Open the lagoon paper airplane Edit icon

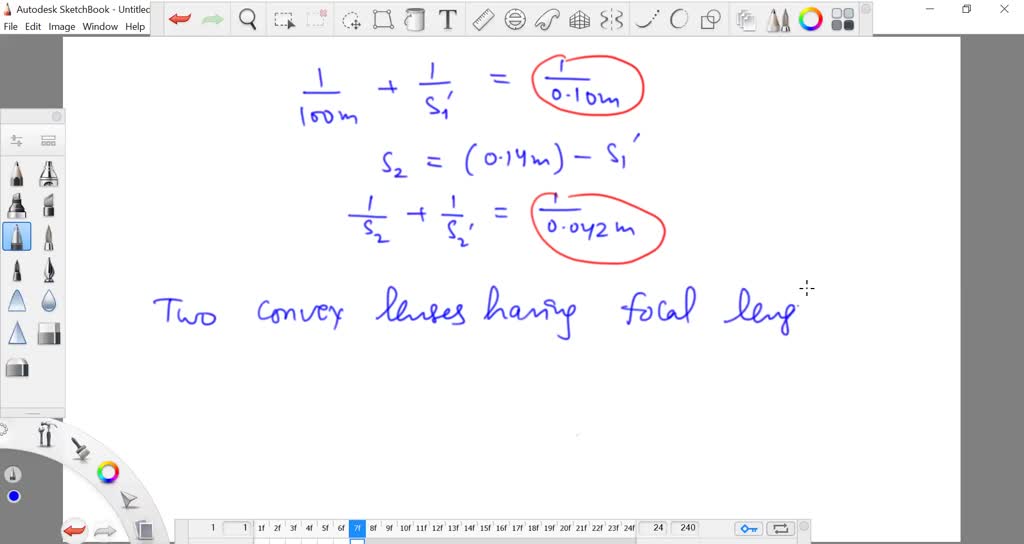pyautogui.click(x=130, y=500)
